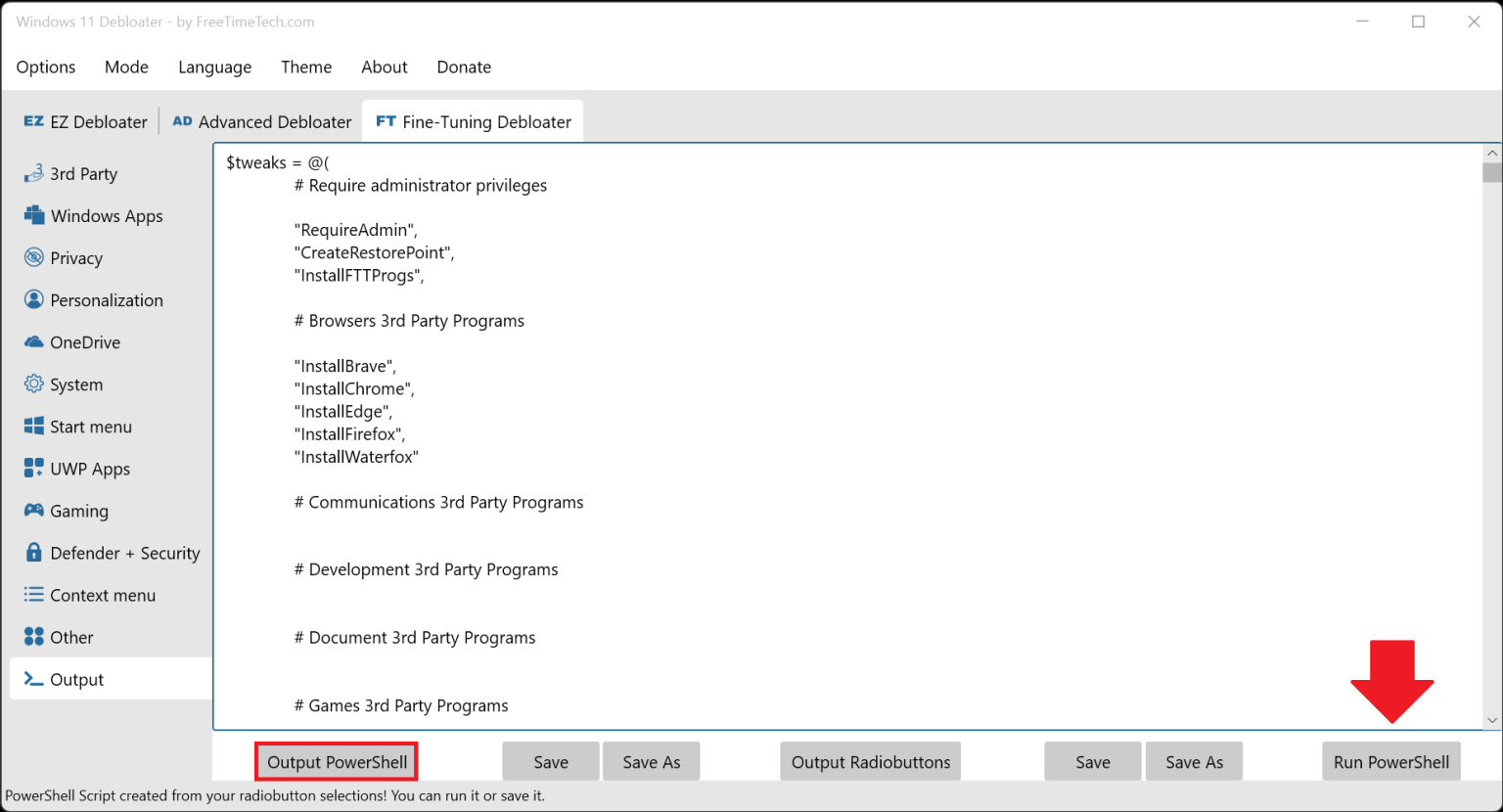This screenshot has width=1503, height=812.
Task: Open the Theme menu
Action: (306, 67)
